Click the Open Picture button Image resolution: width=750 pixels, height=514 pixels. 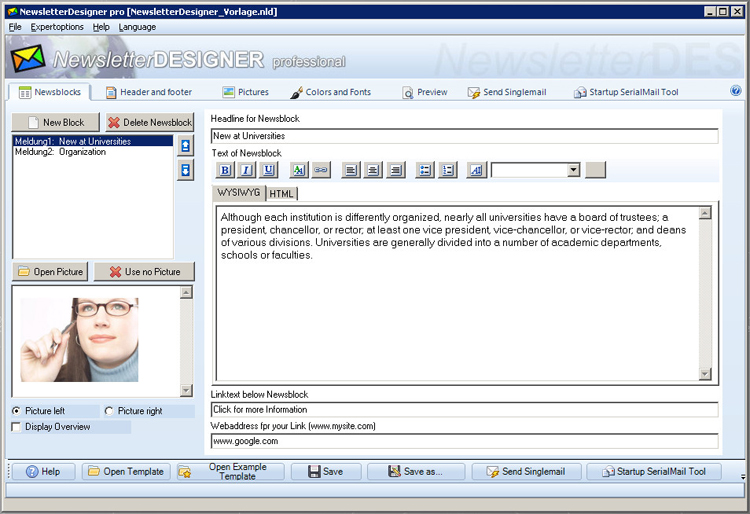point(50,272)
